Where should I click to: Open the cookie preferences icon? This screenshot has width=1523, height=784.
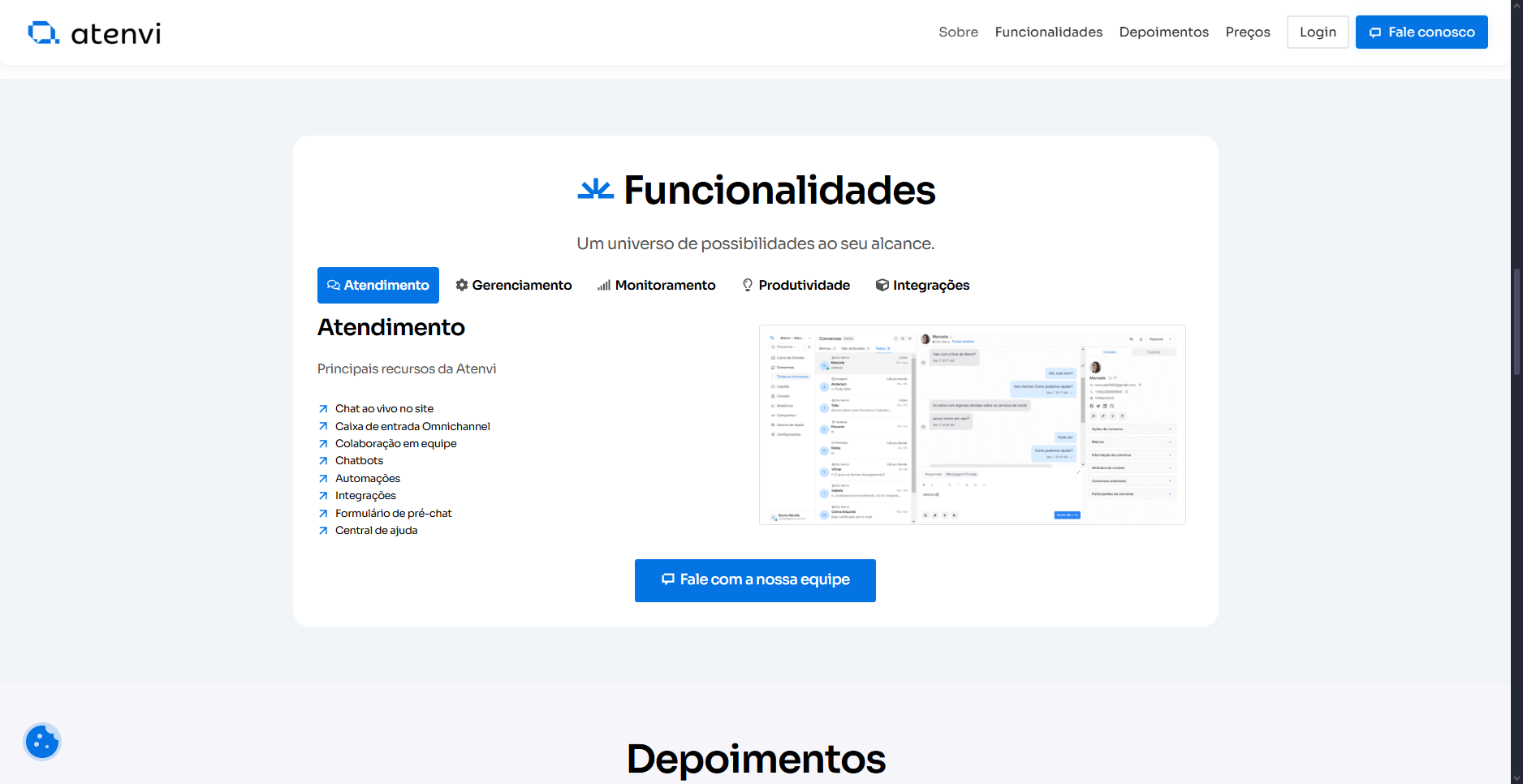click(x=42, y=741)
